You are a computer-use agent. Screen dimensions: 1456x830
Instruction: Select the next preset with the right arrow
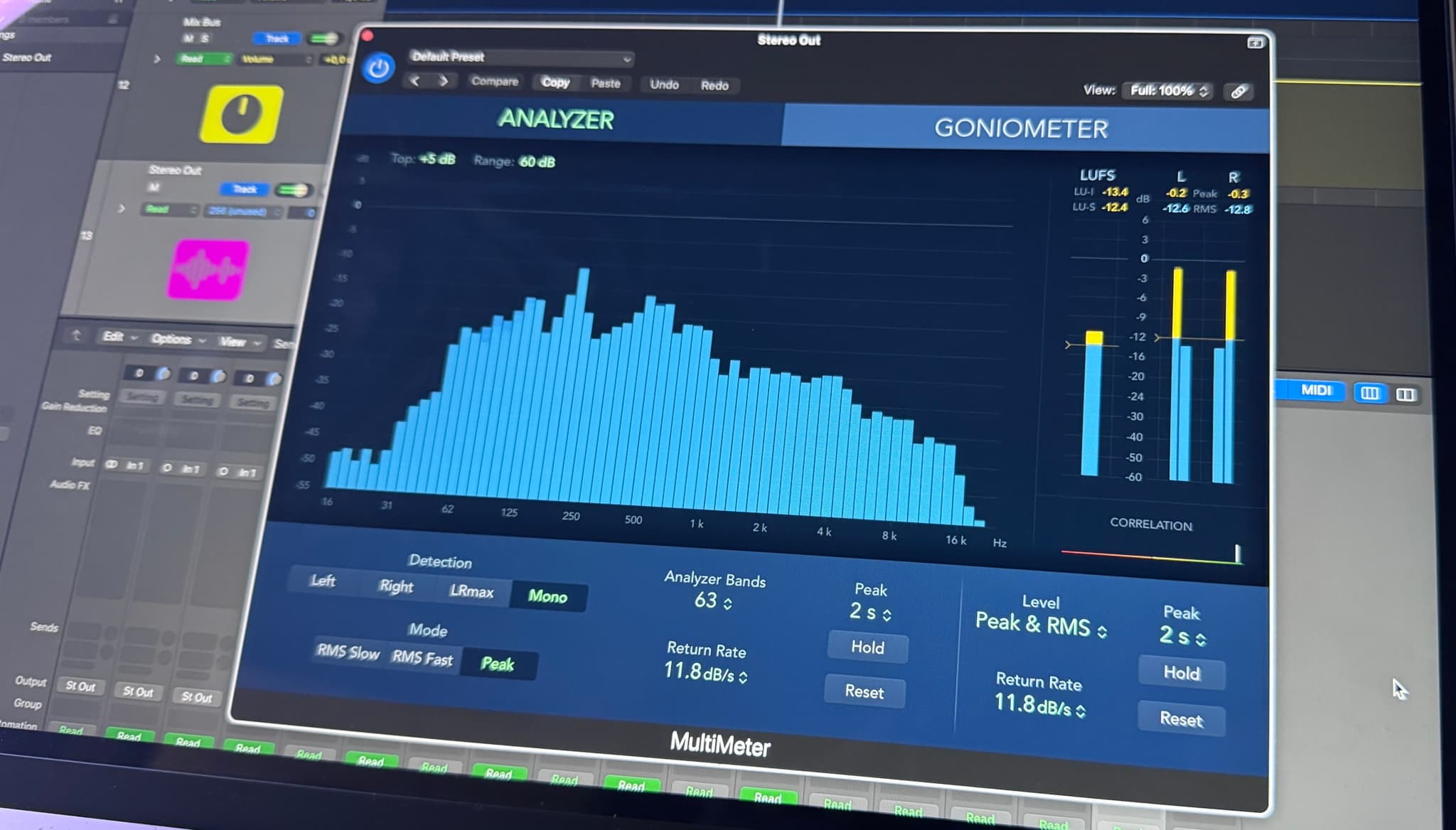[444, 81]
